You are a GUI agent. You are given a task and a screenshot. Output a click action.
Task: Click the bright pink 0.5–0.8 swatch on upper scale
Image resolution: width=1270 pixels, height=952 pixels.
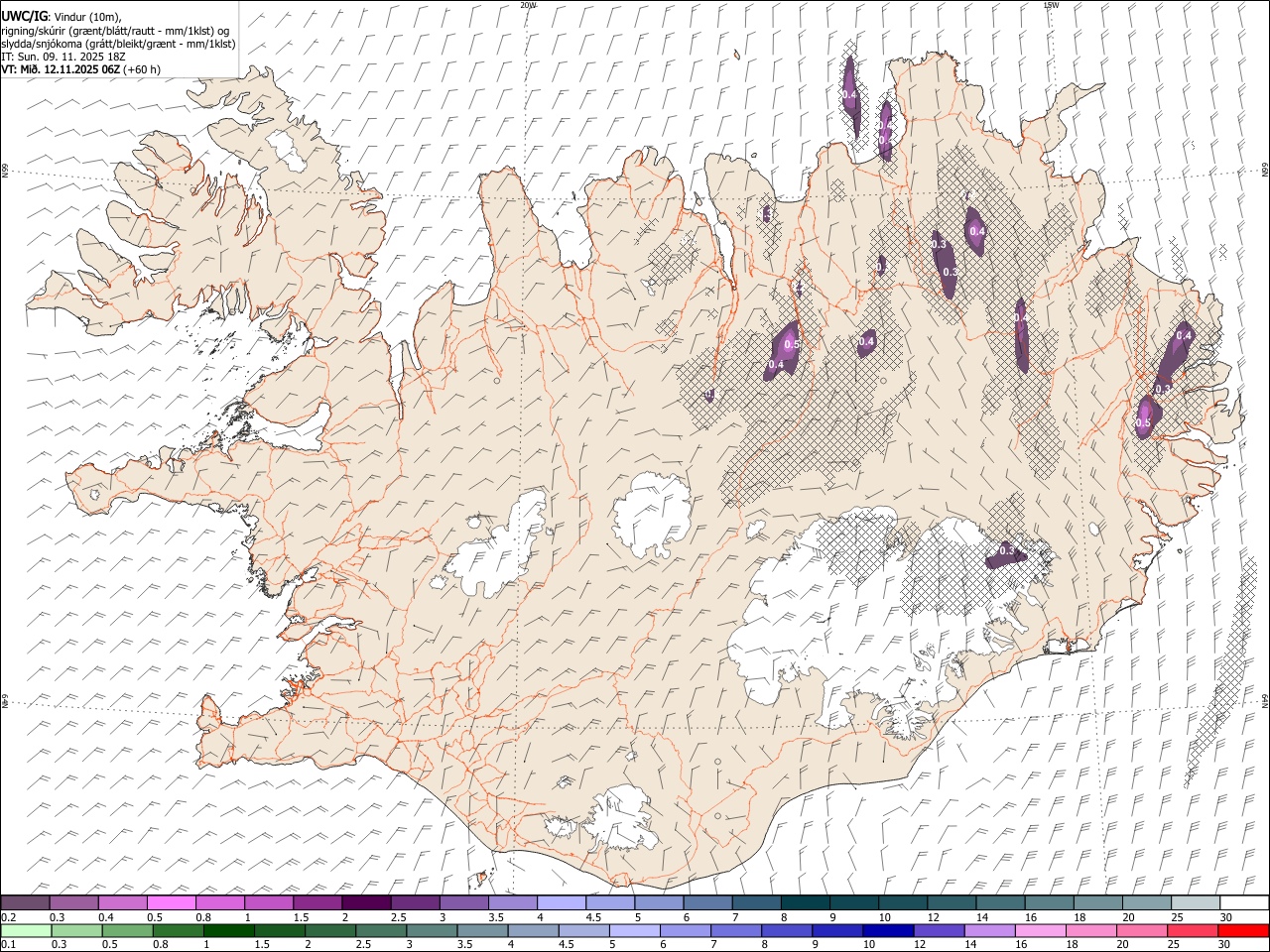[x=172, y=903]
